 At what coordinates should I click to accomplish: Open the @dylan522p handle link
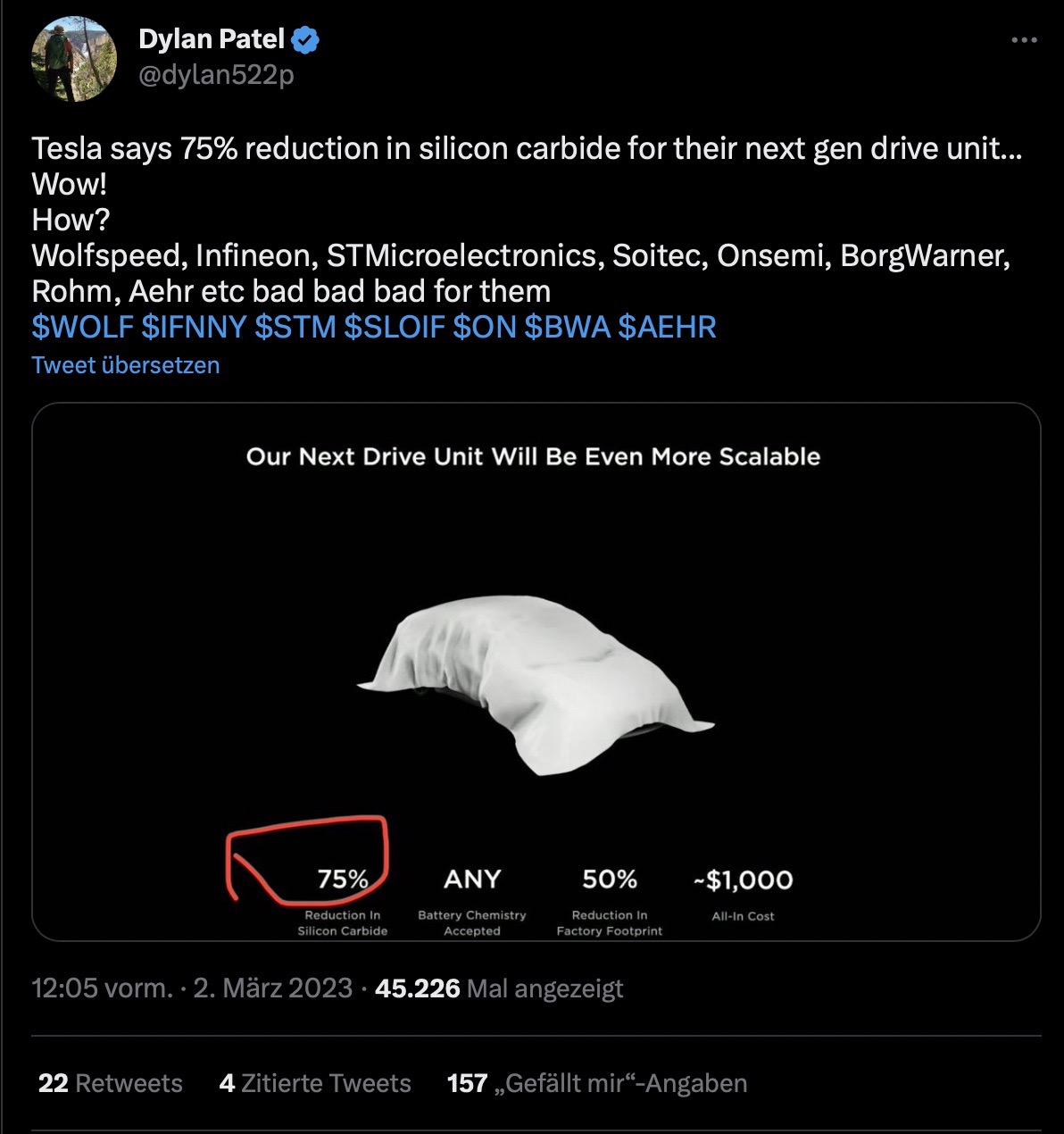216,76
